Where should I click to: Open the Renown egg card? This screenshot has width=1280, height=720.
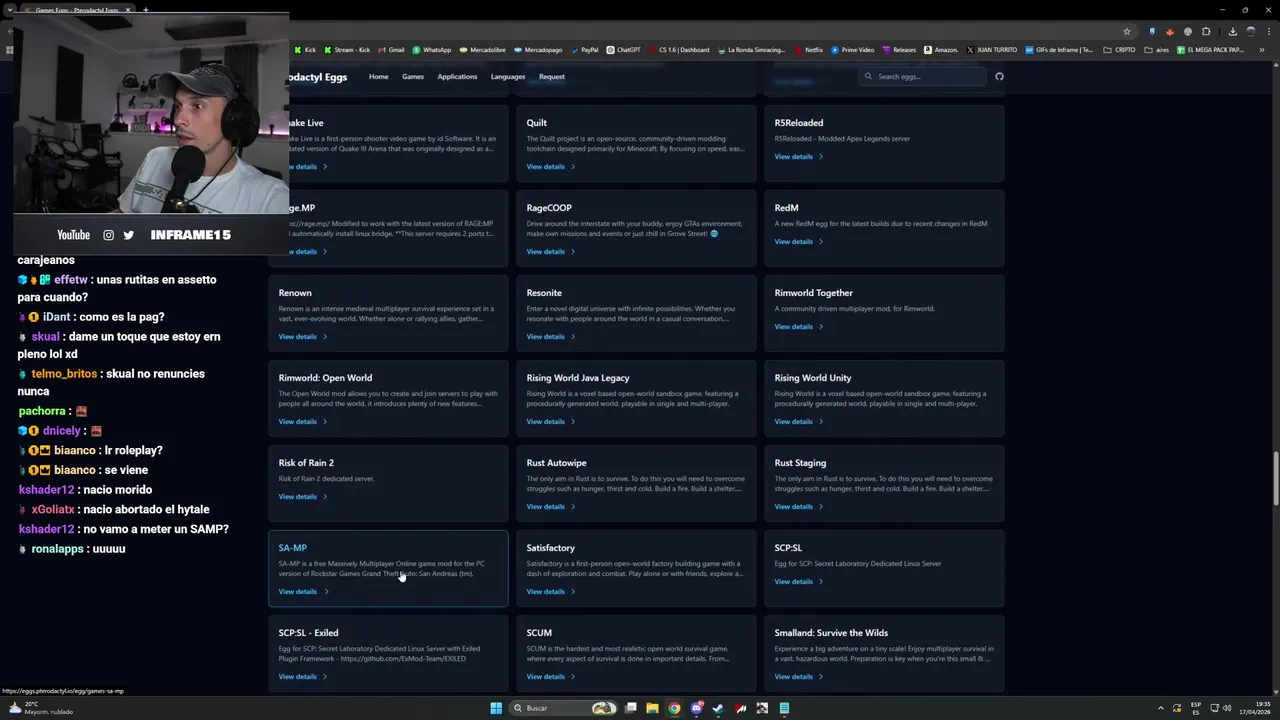click(x=388, y=313)
